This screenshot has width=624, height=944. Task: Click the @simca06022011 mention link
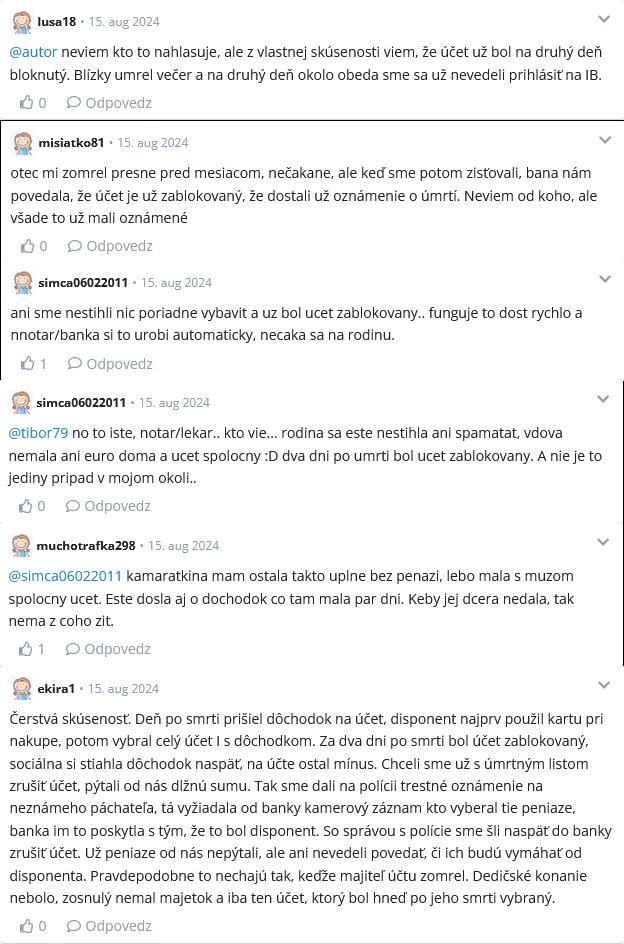[65, 576]
